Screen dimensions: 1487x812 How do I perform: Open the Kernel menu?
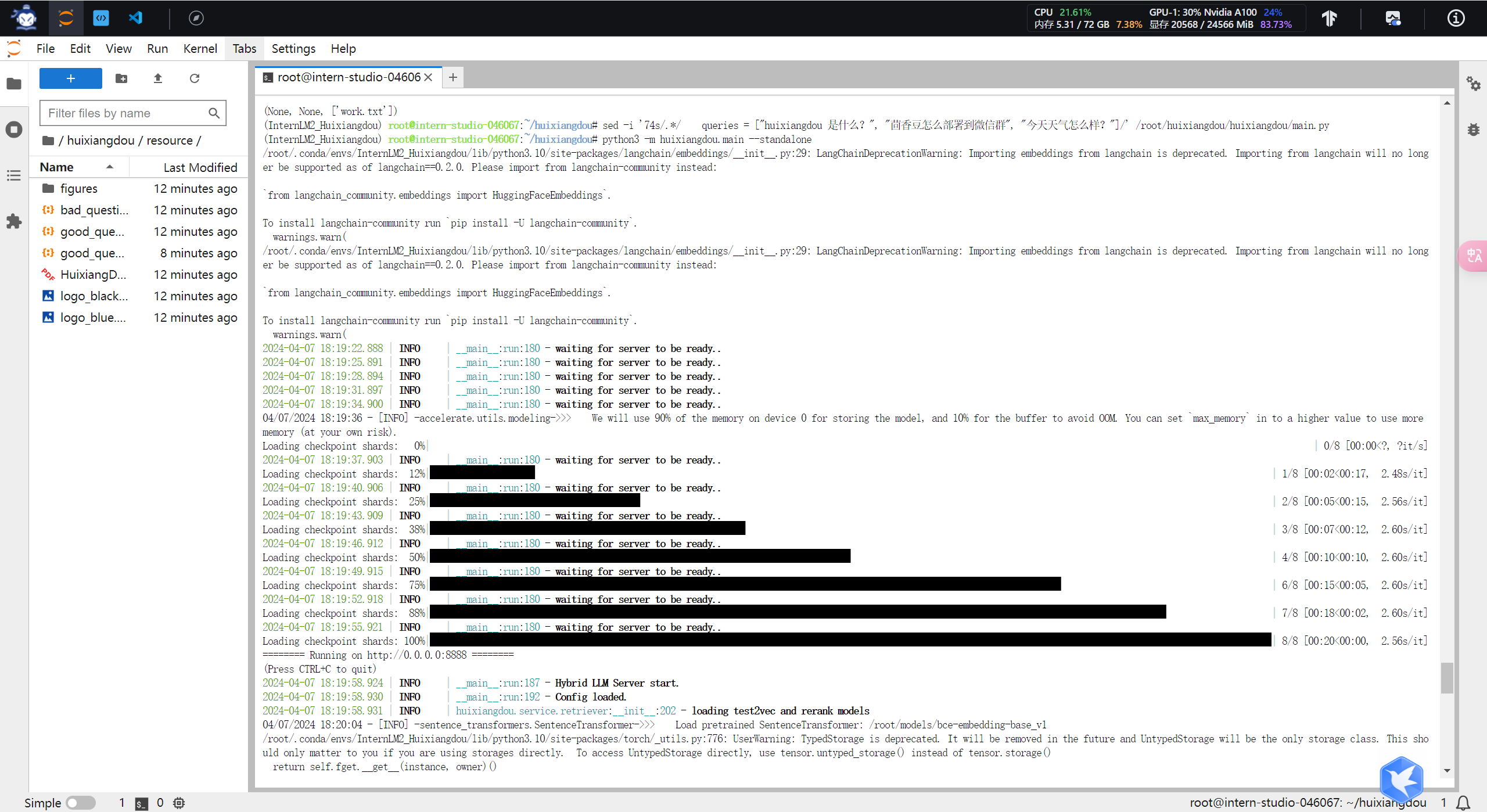click(200, 49)
